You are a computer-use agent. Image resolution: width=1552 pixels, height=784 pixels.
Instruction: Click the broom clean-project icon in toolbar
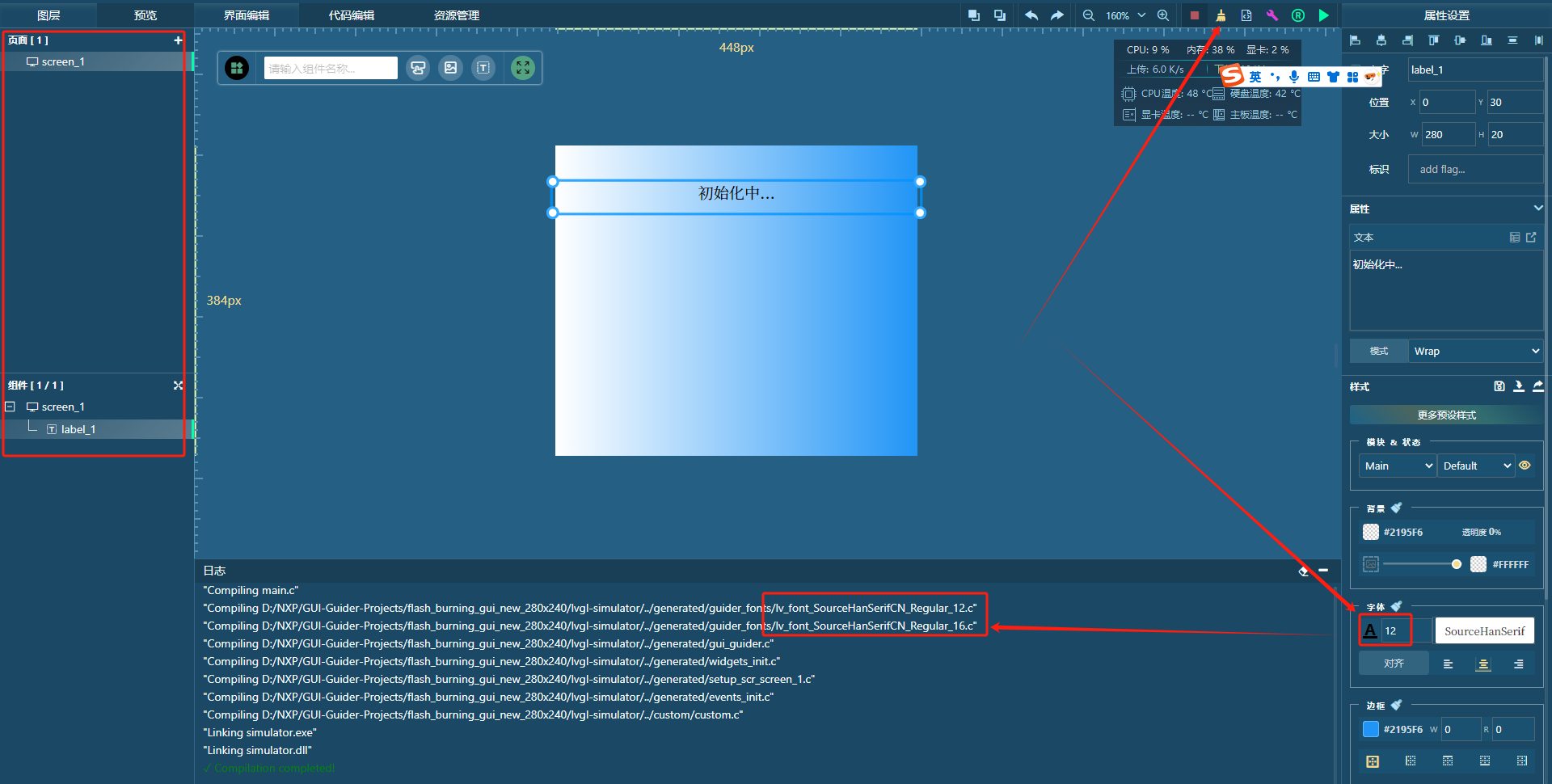coord(1221,15)
